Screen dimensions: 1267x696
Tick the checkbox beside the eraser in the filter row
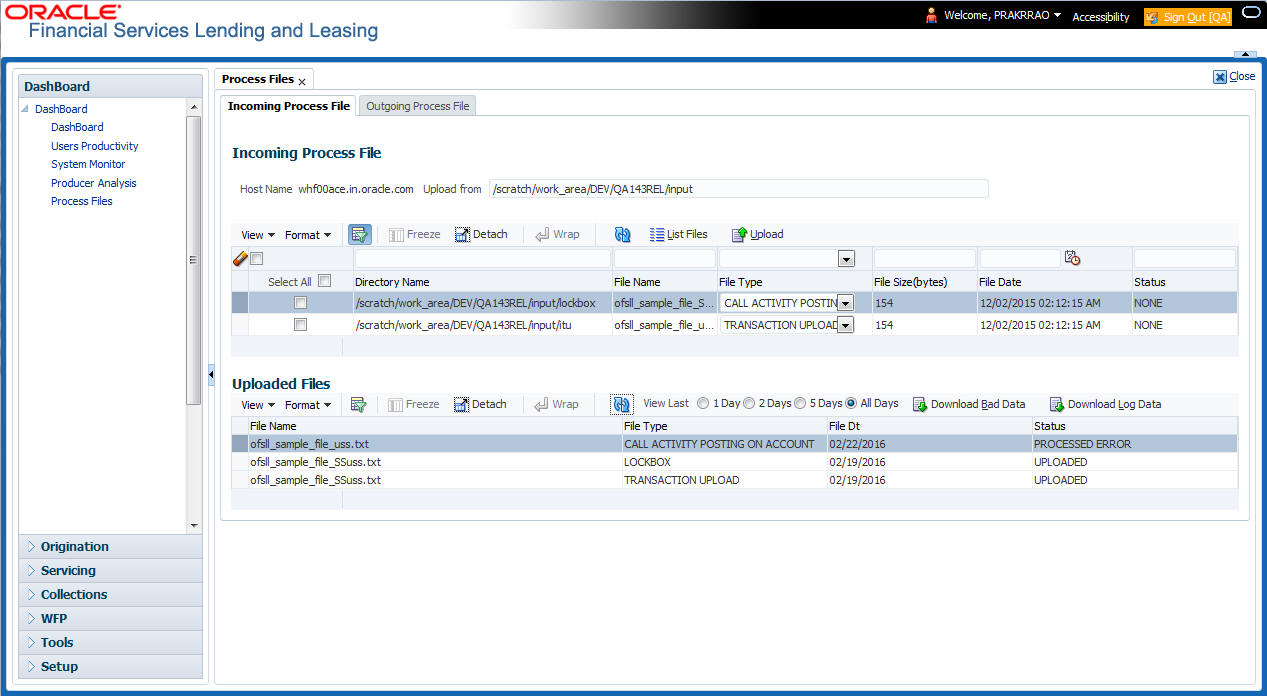257,259
